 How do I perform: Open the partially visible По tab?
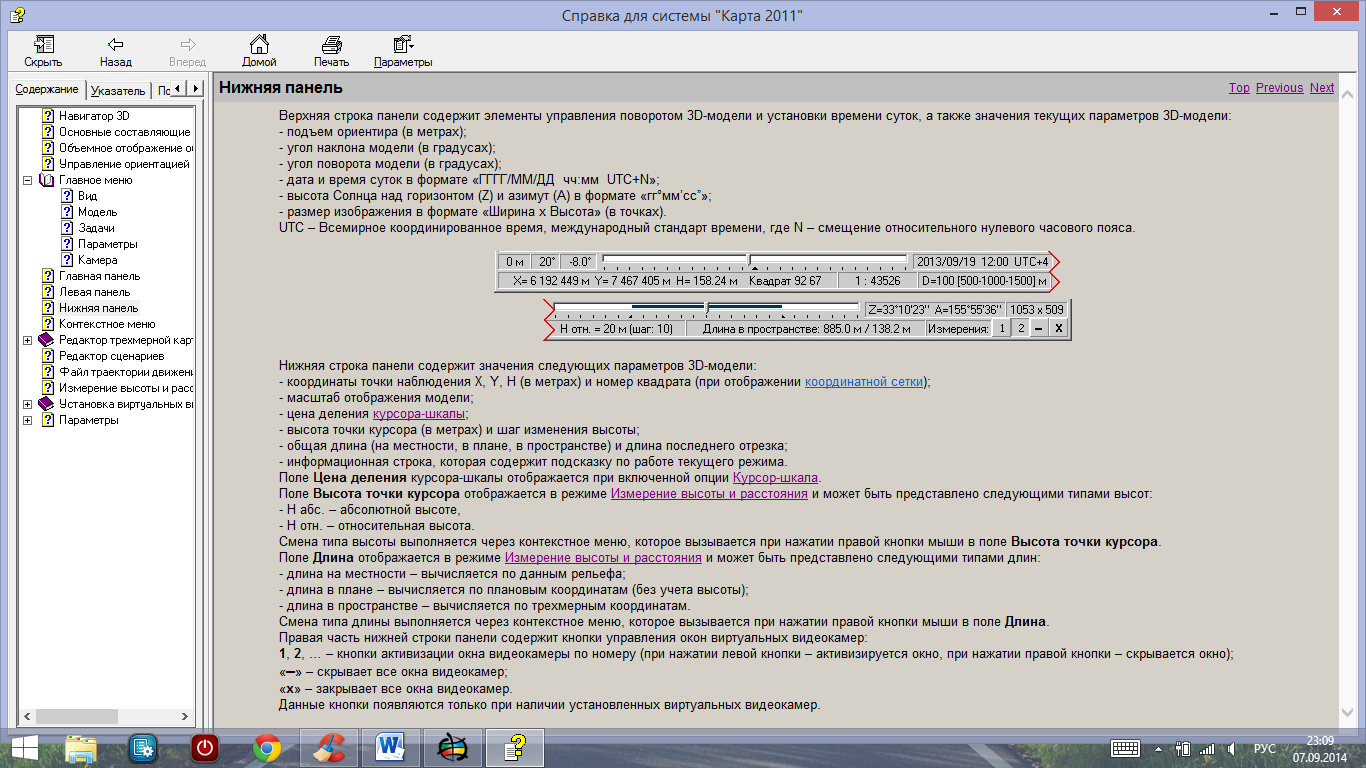click(162, 90)
